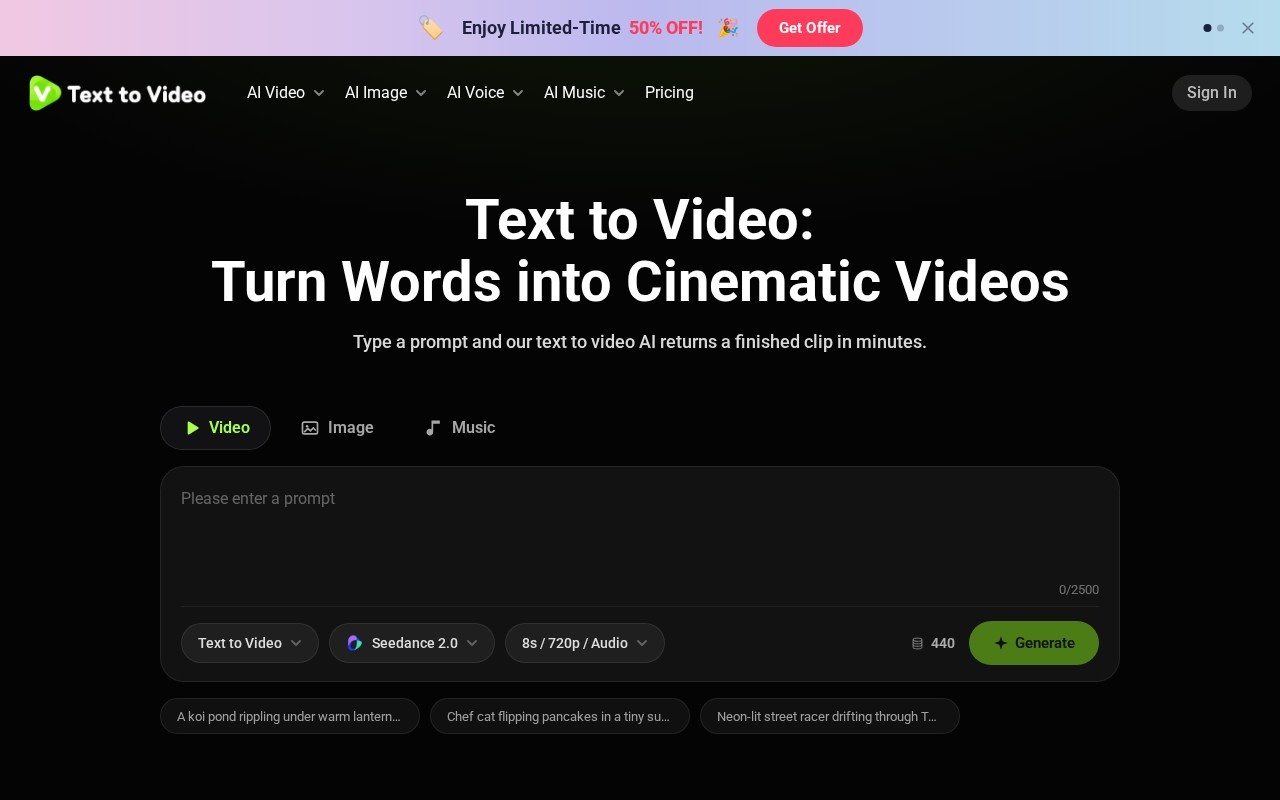1280x800 pixels.
Task: Click the Sign In button
Action: pos(1212,93)
